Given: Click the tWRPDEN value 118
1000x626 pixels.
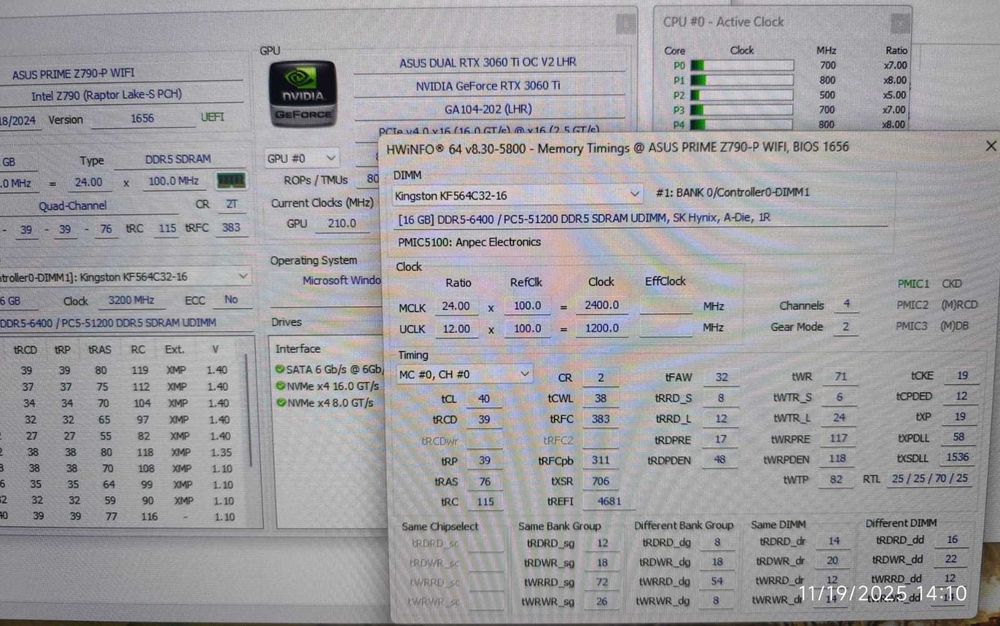Looking at the screenshot, I should (837, 458).
